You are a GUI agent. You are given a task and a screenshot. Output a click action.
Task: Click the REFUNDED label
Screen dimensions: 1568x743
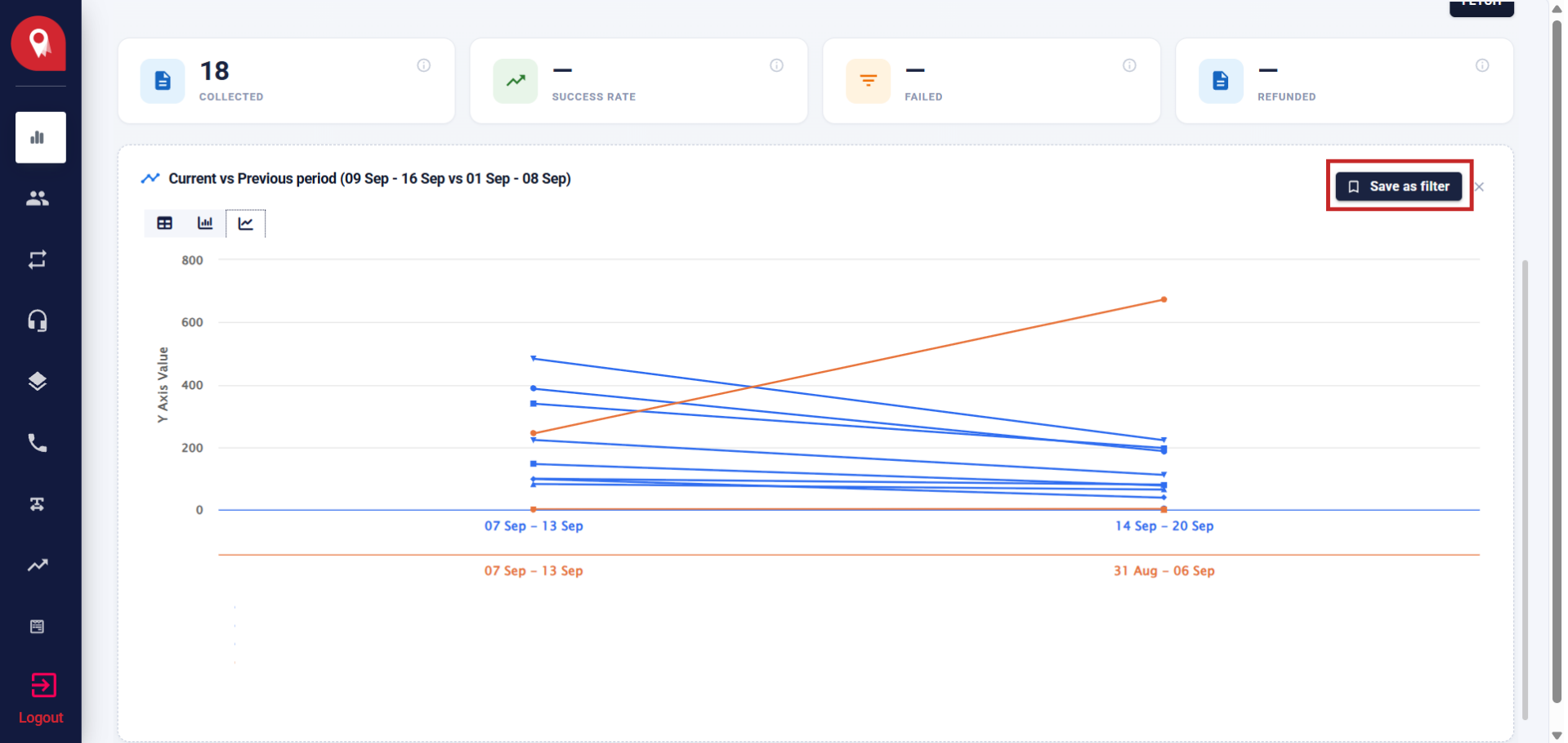(x=1287, y=97)
